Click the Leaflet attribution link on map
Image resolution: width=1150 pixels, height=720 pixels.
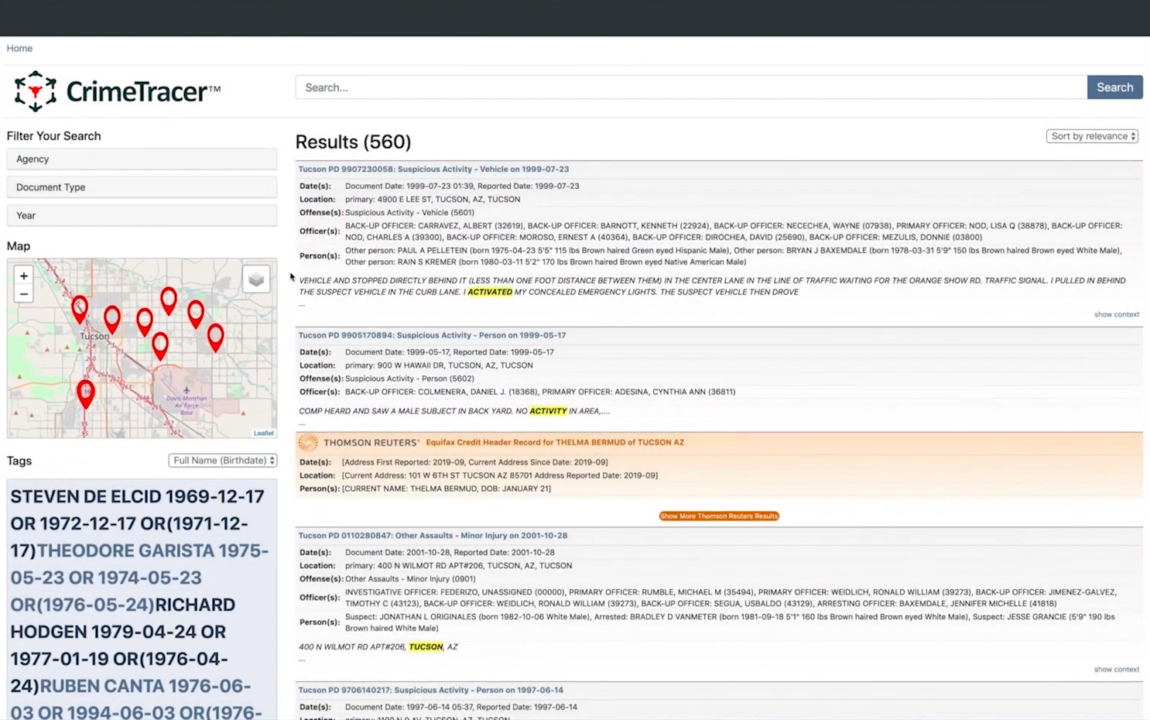coord(263,433)
